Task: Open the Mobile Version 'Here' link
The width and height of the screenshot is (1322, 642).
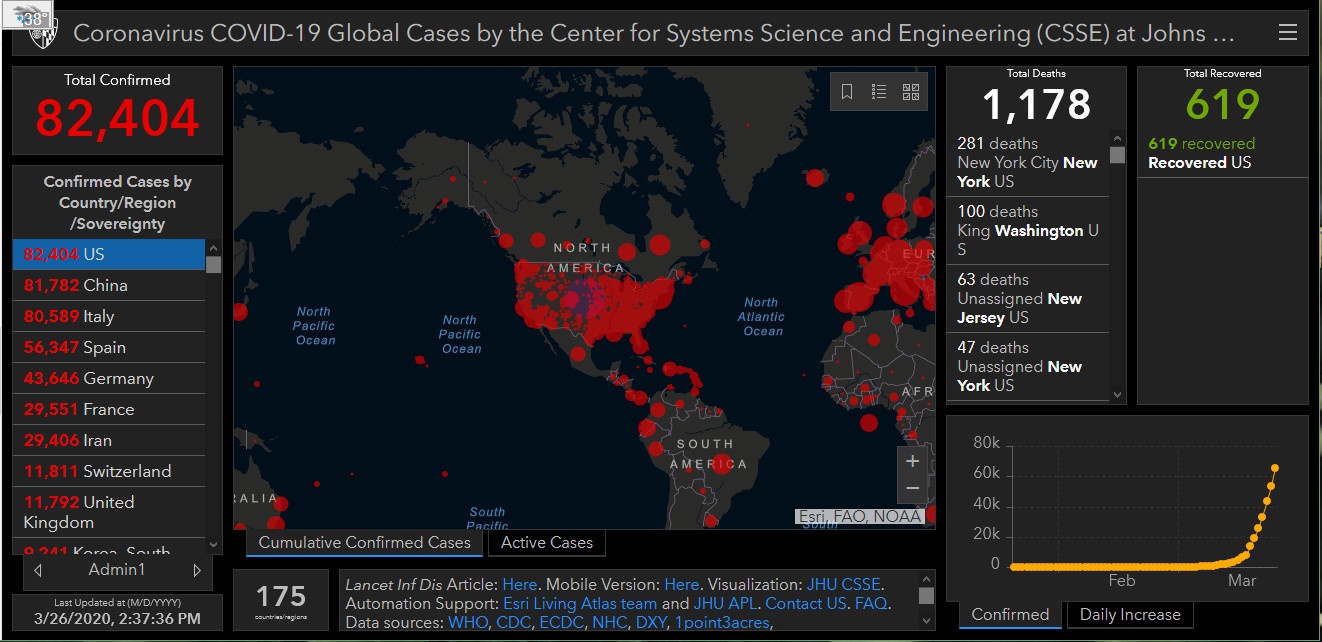Action: pyautogui.click(x=682, y=584)
